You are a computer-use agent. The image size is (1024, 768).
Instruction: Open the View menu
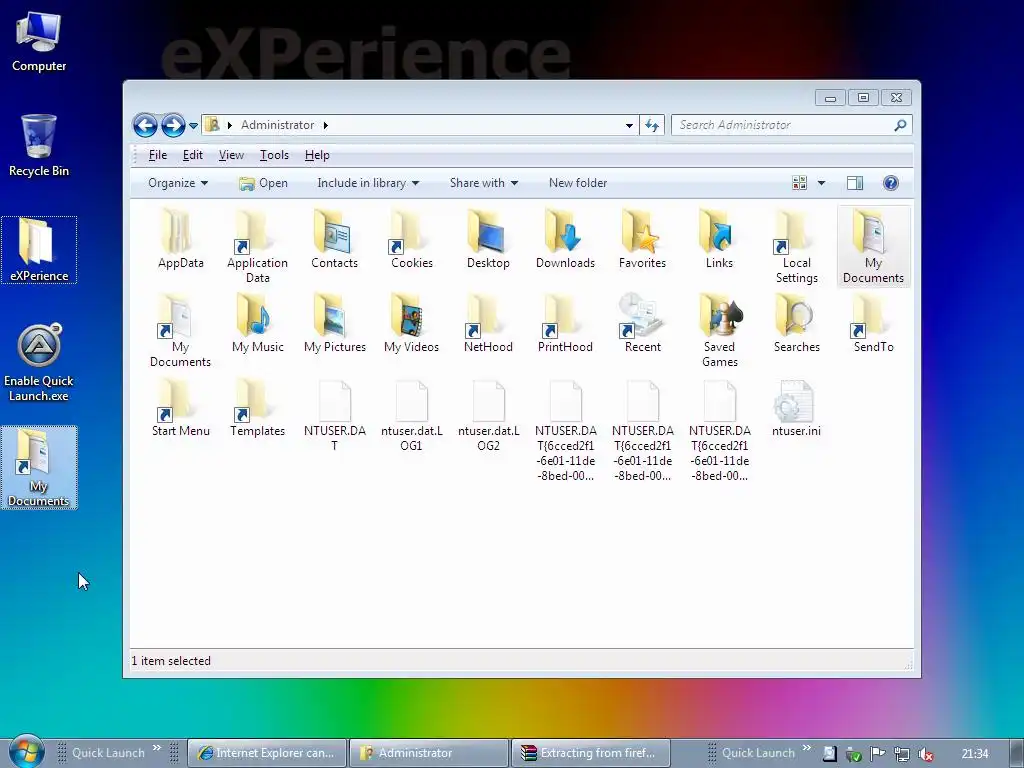coord(231,155)
